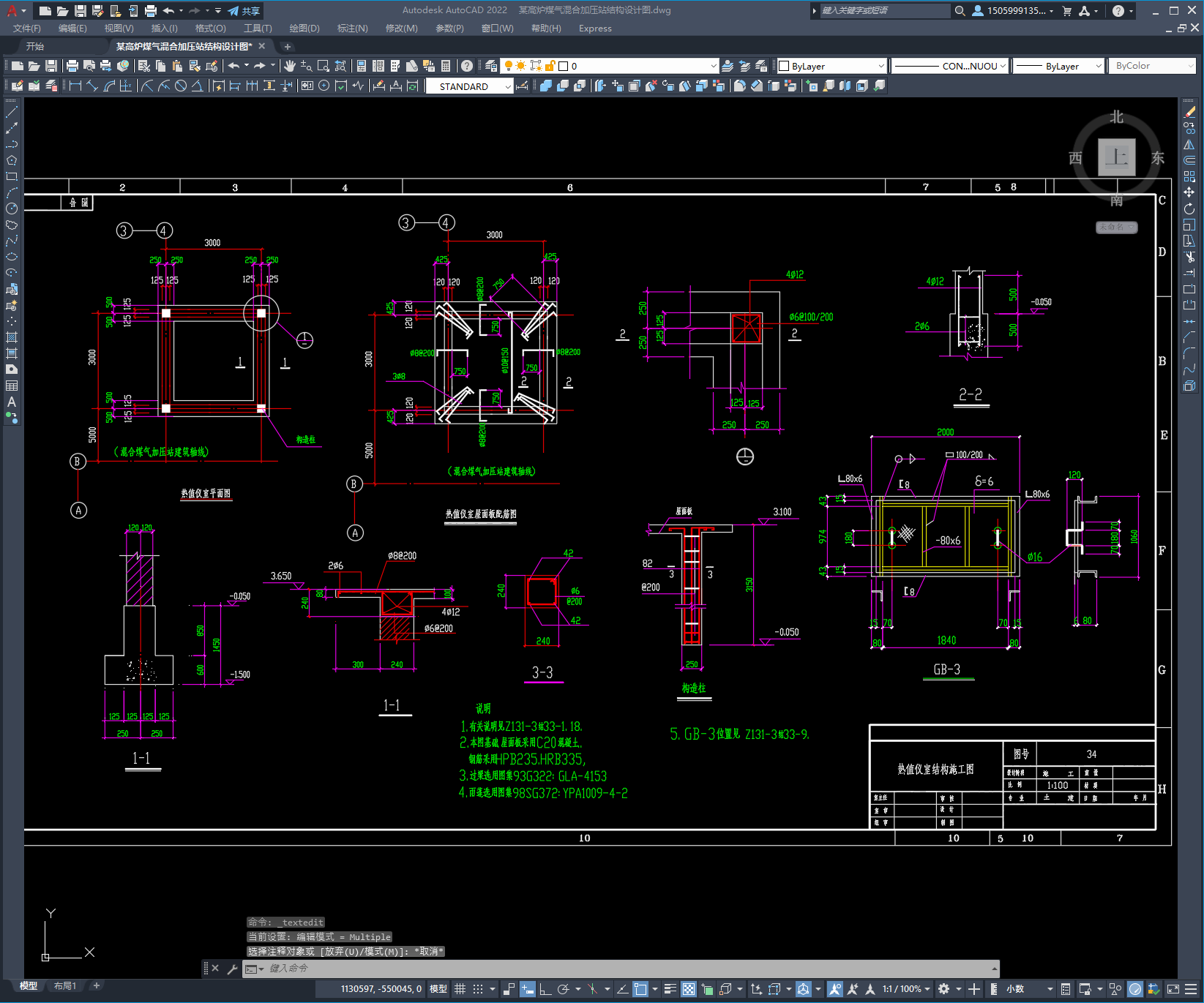Open the customization wrench in command line
The height and width of the screenshot is (1003, 1204).
(x=232, y=969)
